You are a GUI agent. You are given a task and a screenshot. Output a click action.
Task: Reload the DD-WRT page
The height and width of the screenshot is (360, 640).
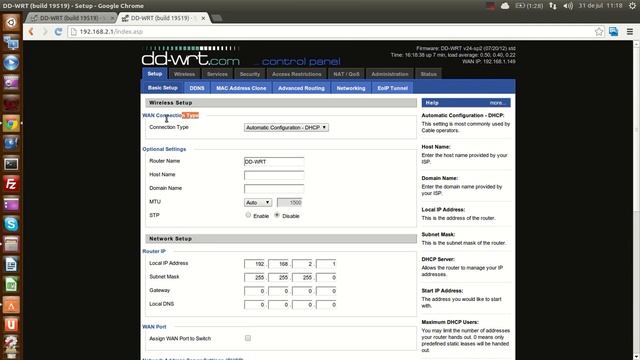pyautogui.click(x=58, y=31)
